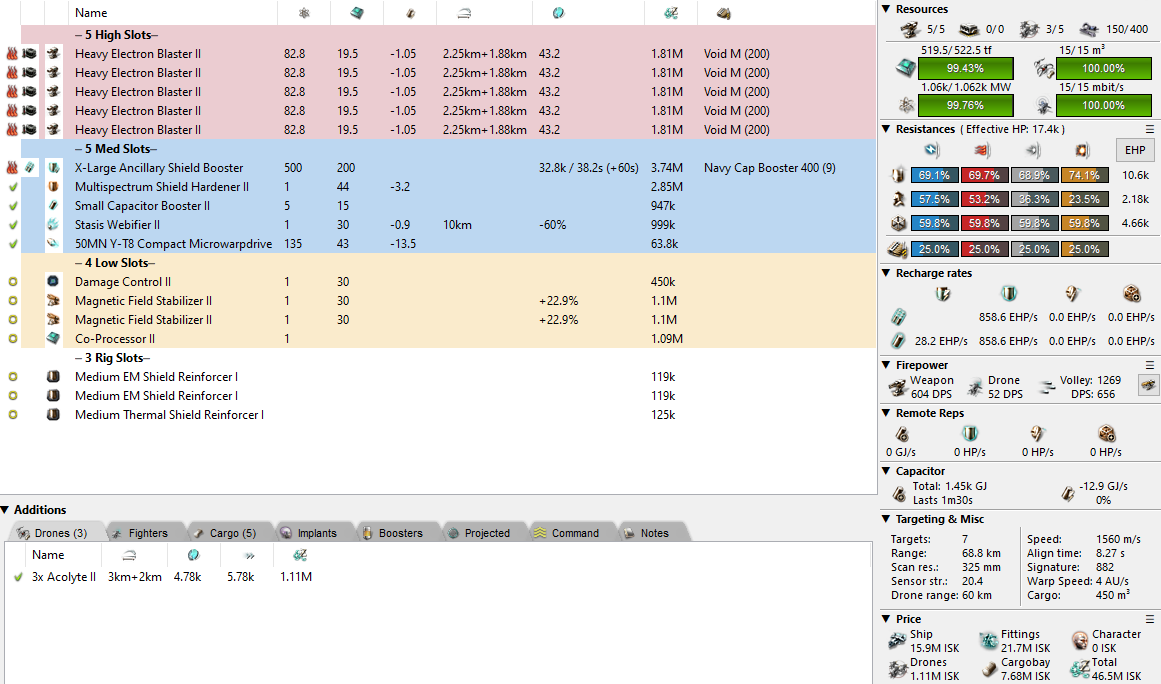Viewport: 1161px width, 684px height.
Task: Toggle the 3x Acolyte II drones checkmark
Action: pos(17,577)
